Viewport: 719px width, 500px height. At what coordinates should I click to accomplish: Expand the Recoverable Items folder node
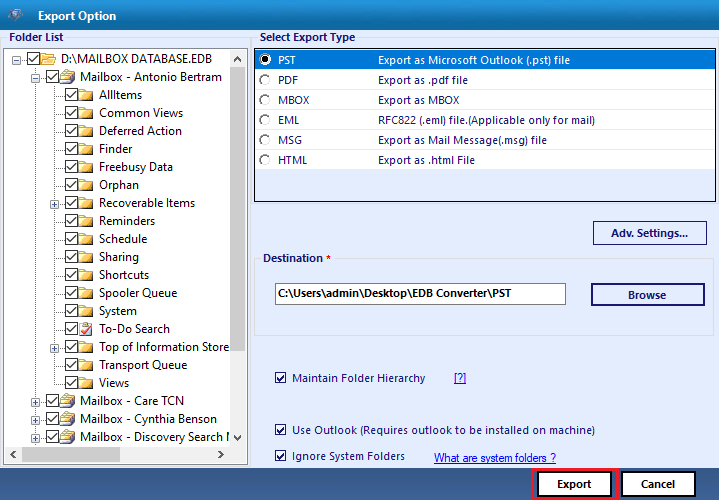tap(55, 203)
